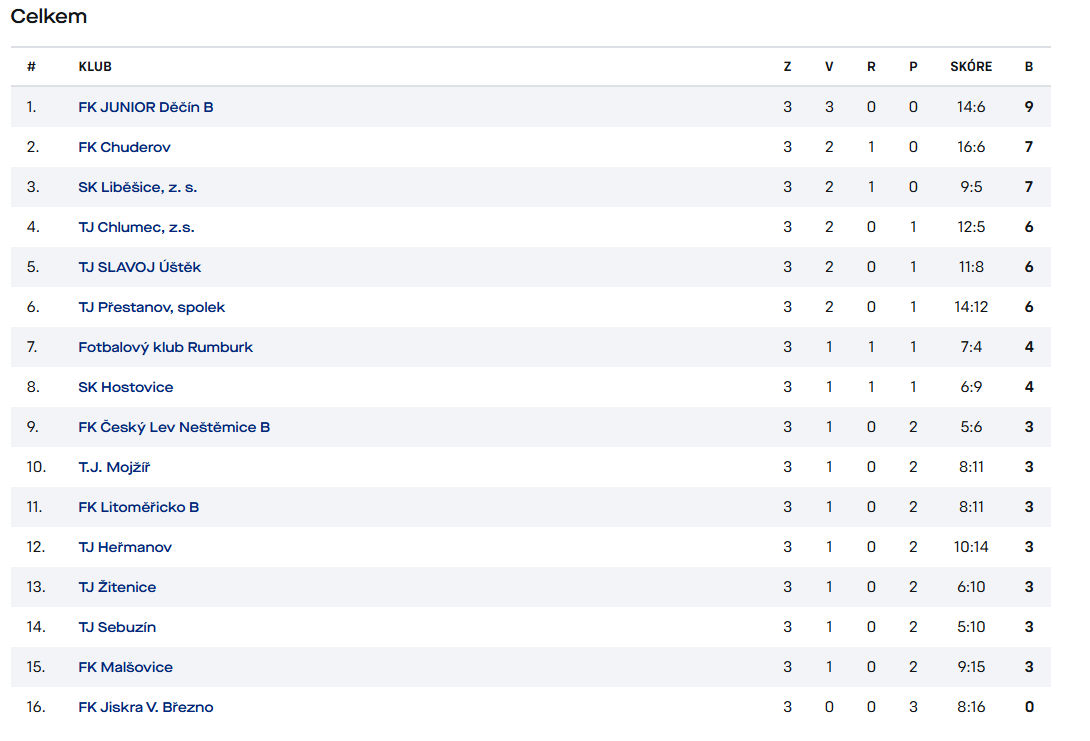Open TJ Heřmanov club page

tap(125, 547)
